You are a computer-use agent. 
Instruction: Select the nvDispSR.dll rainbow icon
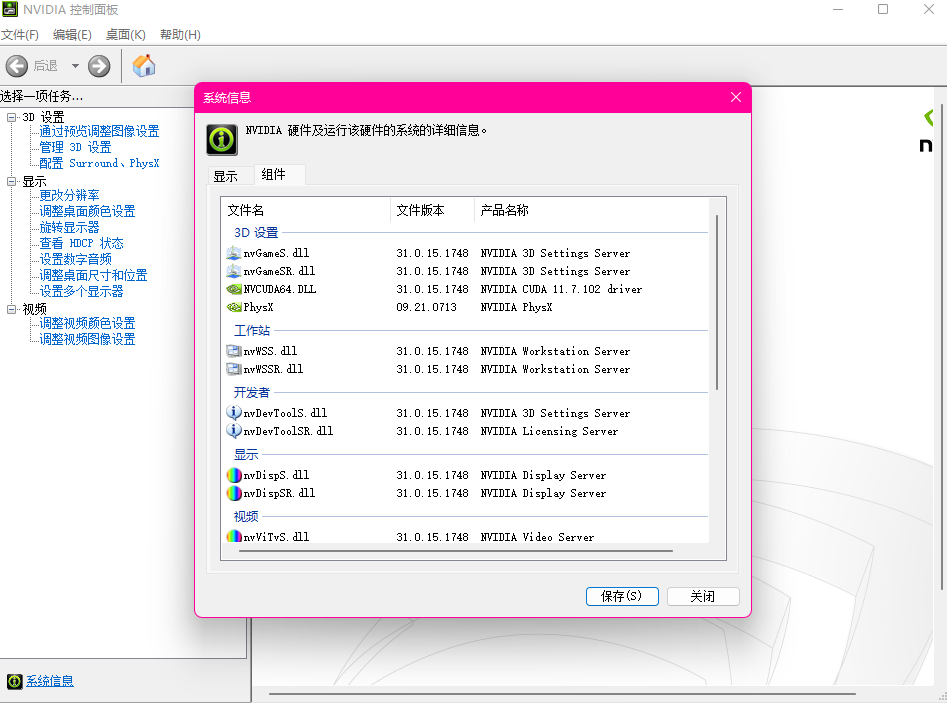pyautogui.click(x=234, y=493)
